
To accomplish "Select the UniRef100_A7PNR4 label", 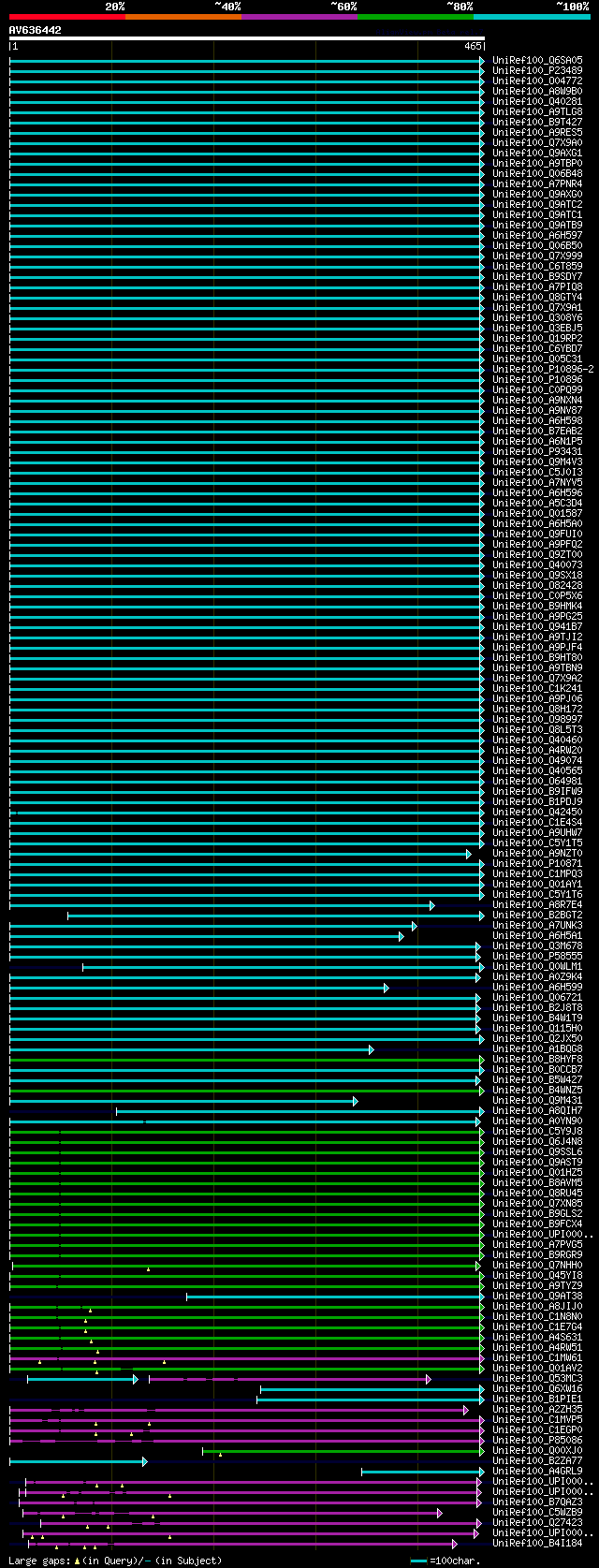I will pos(537,183).
